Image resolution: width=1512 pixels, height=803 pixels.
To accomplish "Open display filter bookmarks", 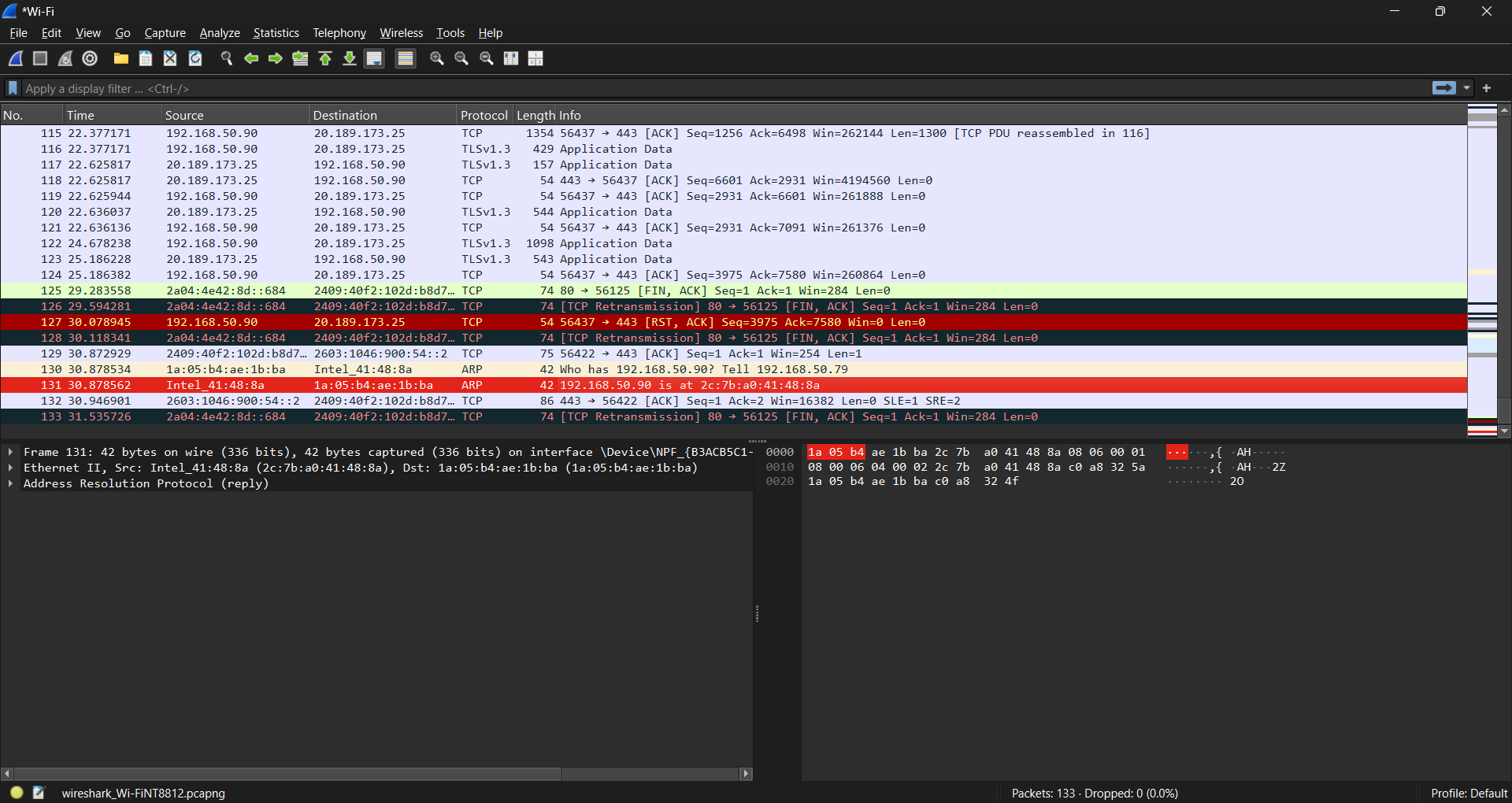I will point(13,88).
